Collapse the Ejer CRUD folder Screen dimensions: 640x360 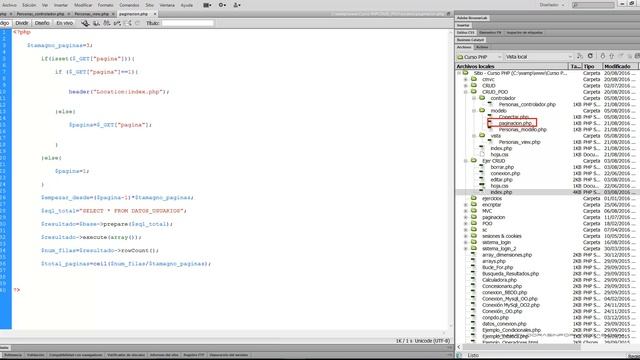tap(466, 161)
